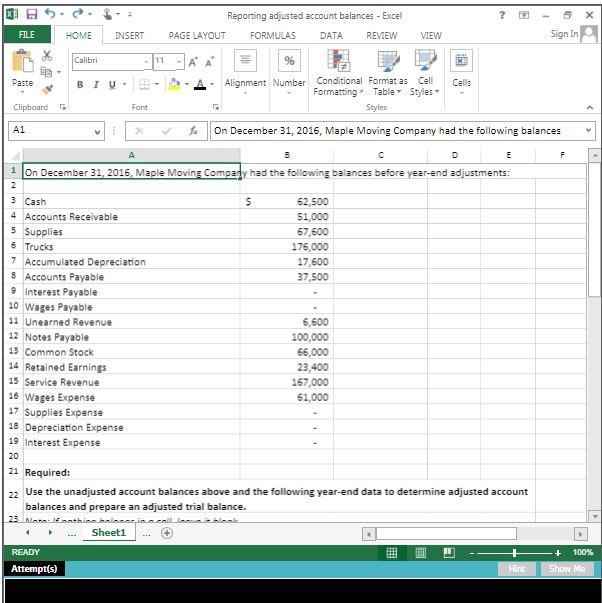
Task: Click the Hint button
Action: [517, 568]
